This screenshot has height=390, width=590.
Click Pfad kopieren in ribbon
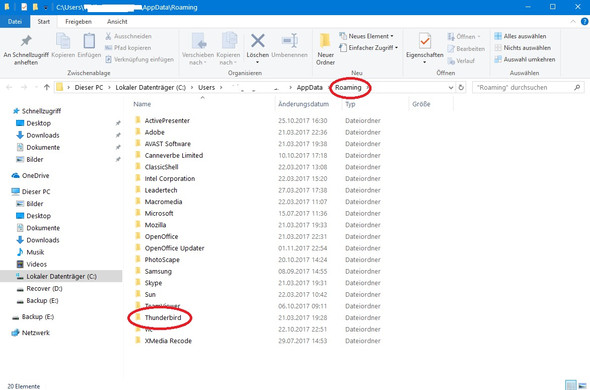pyautogui.click(x=128, y=48)
